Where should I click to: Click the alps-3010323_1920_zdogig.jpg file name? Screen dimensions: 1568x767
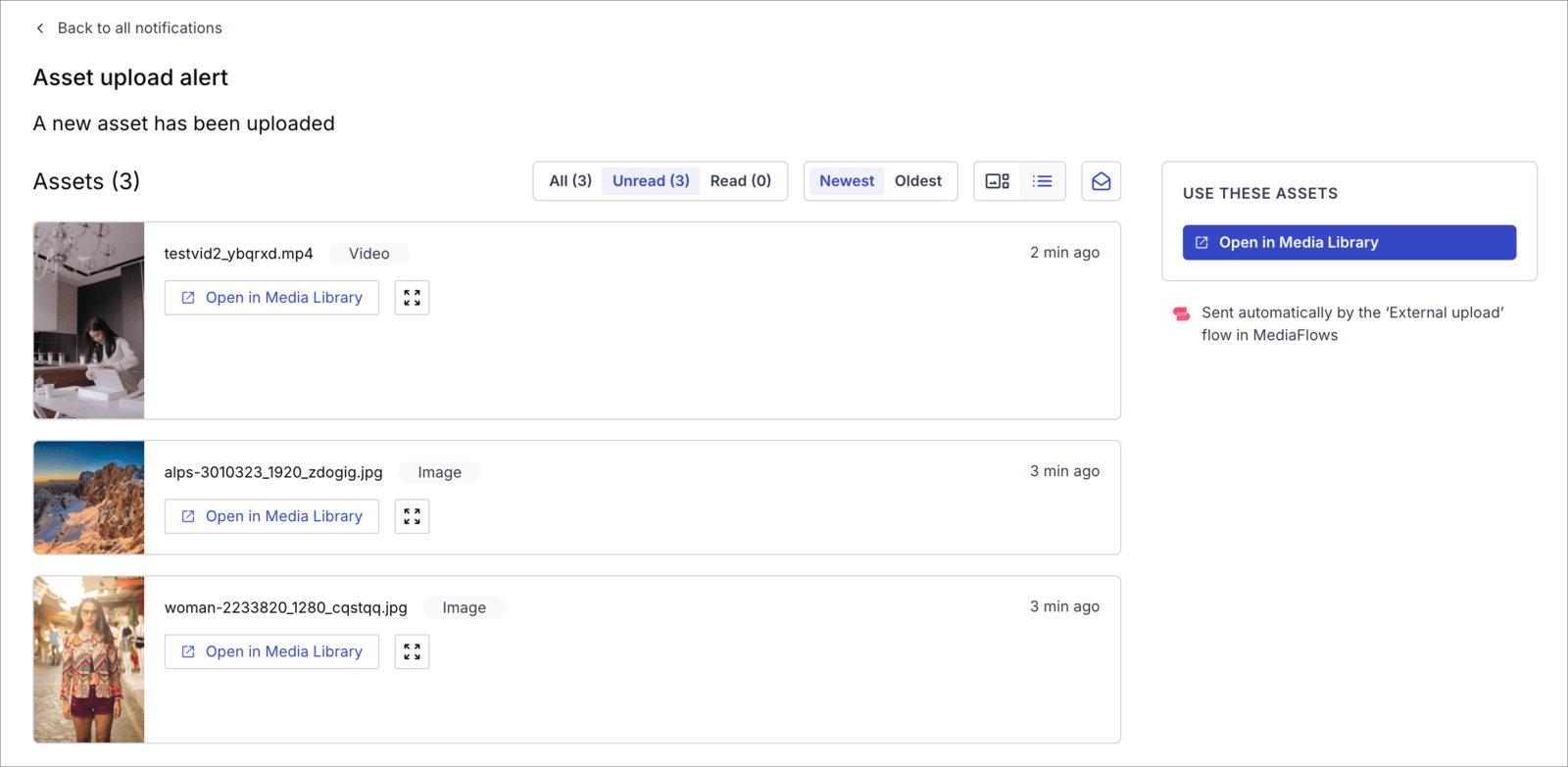click(x=273, y=472)
